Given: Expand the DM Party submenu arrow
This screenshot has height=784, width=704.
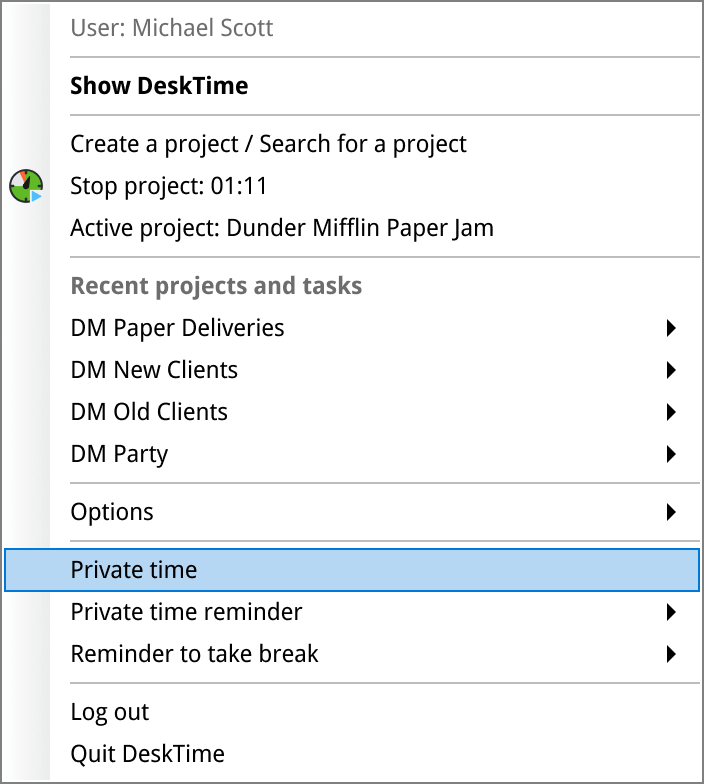Looking at the screenshot, I should coord(671,454).
